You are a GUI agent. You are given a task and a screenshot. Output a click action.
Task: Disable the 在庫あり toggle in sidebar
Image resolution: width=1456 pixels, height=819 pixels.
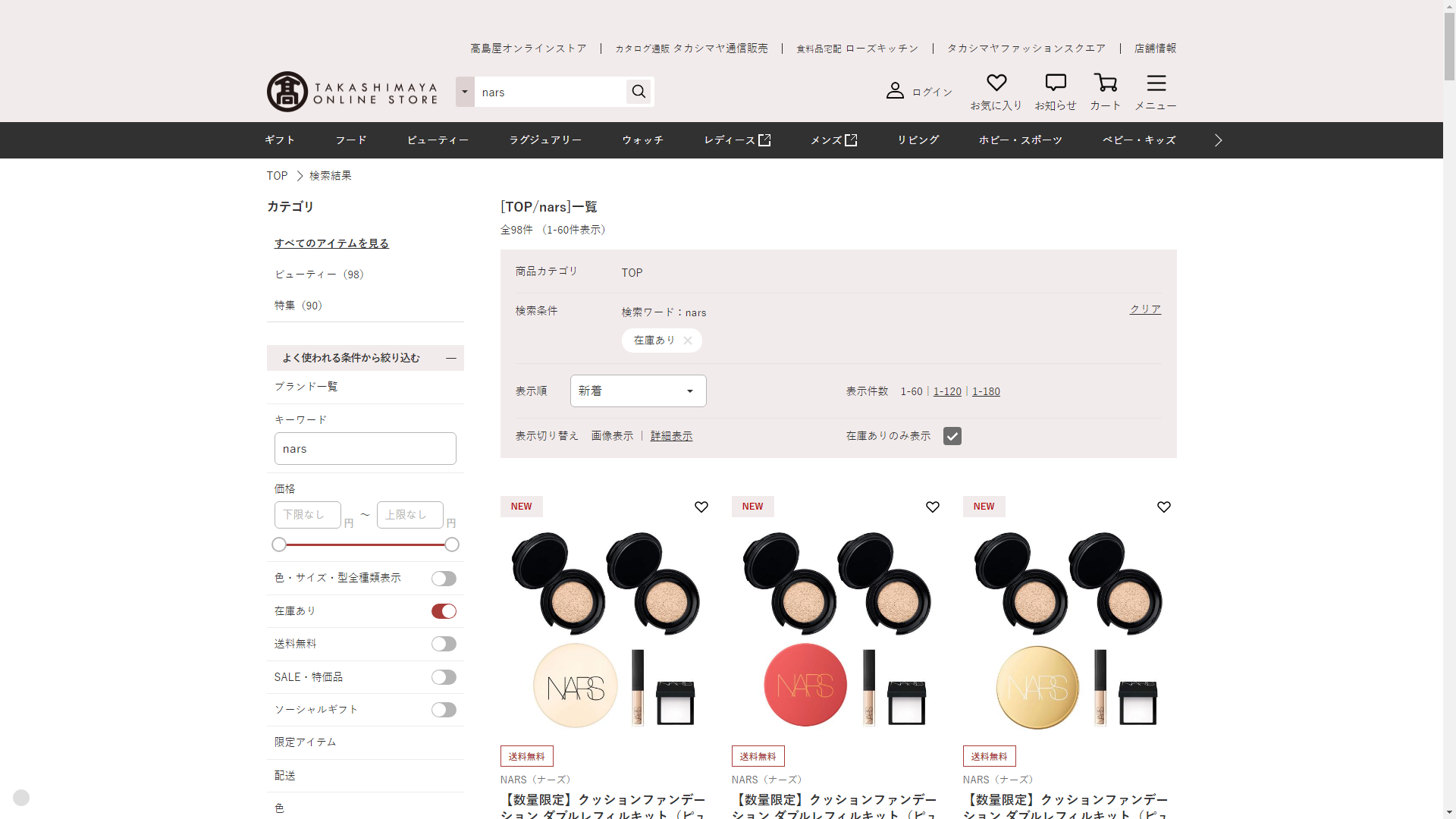(x=444, y=611)
